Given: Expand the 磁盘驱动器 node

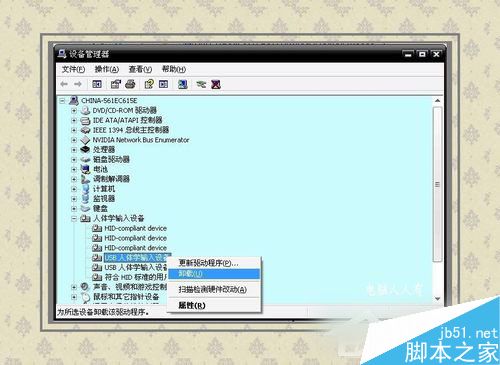Looking at the screenshot, I should tap(74, 160).
